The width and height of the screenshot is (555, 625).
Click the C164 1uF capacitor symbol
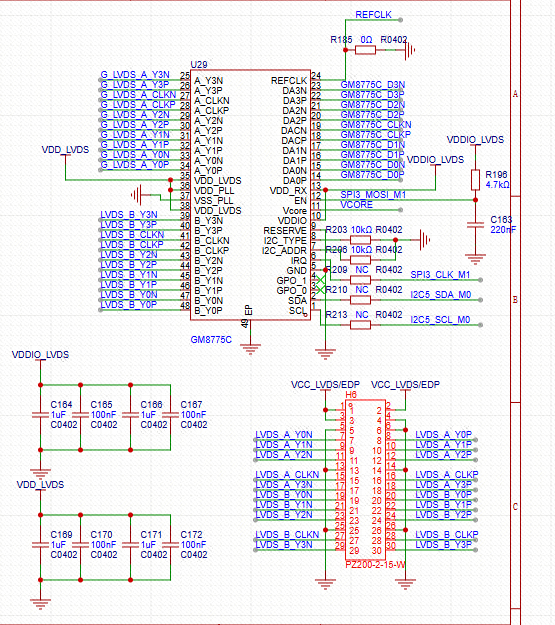point(40,415)
